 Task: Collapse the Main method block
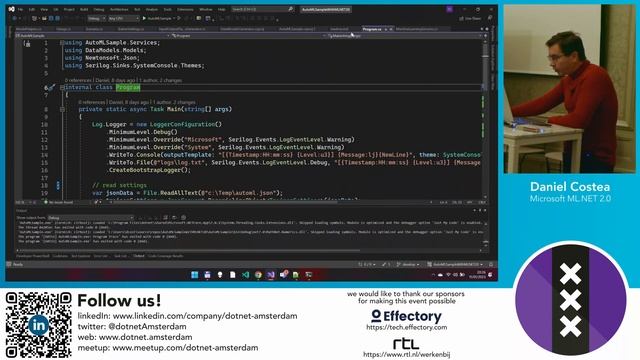pyautogui.click(x=62, y=109)
